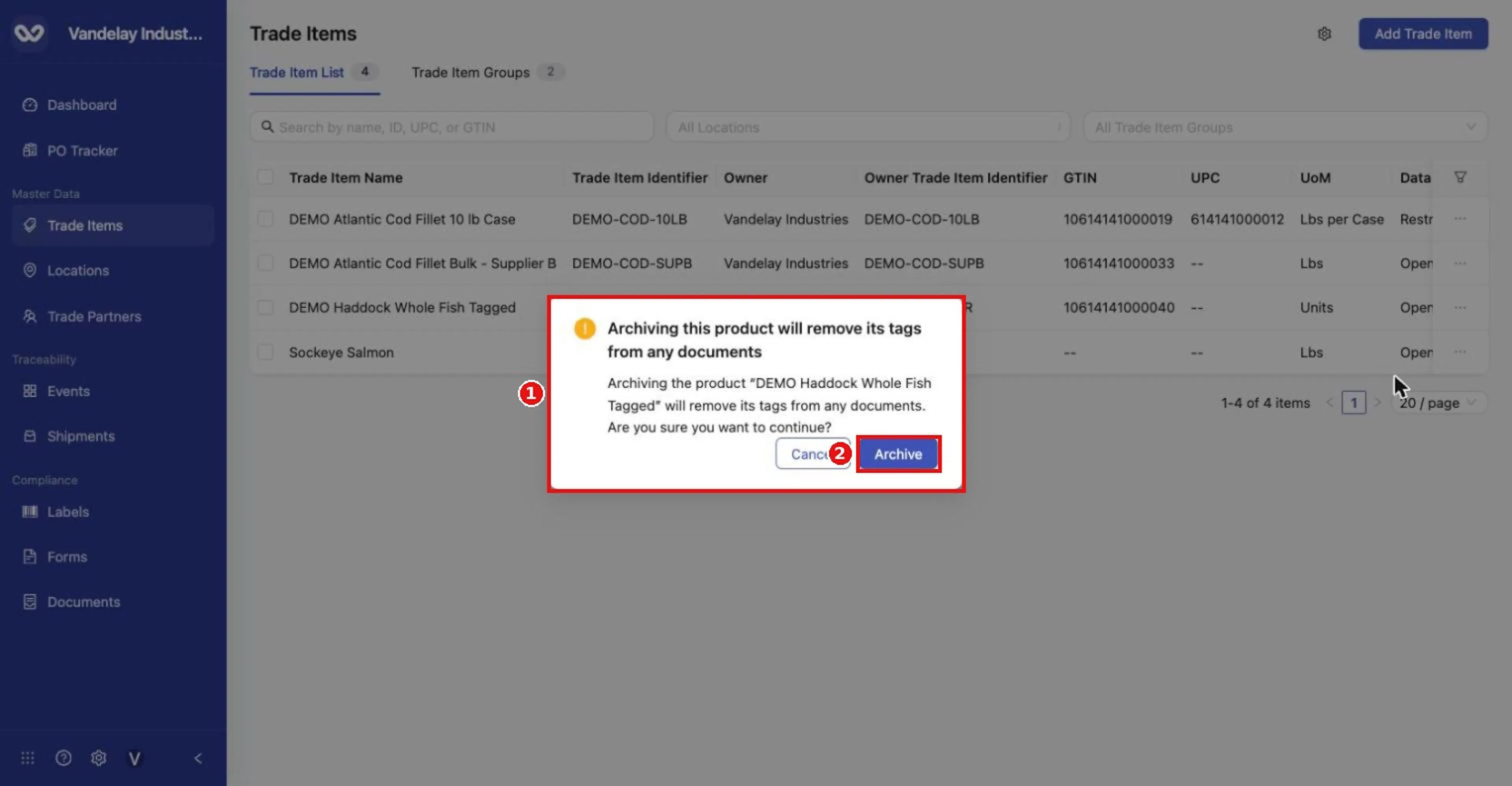
Task: Switch to the Trade Item List tab
Action: tap(315, 73)
